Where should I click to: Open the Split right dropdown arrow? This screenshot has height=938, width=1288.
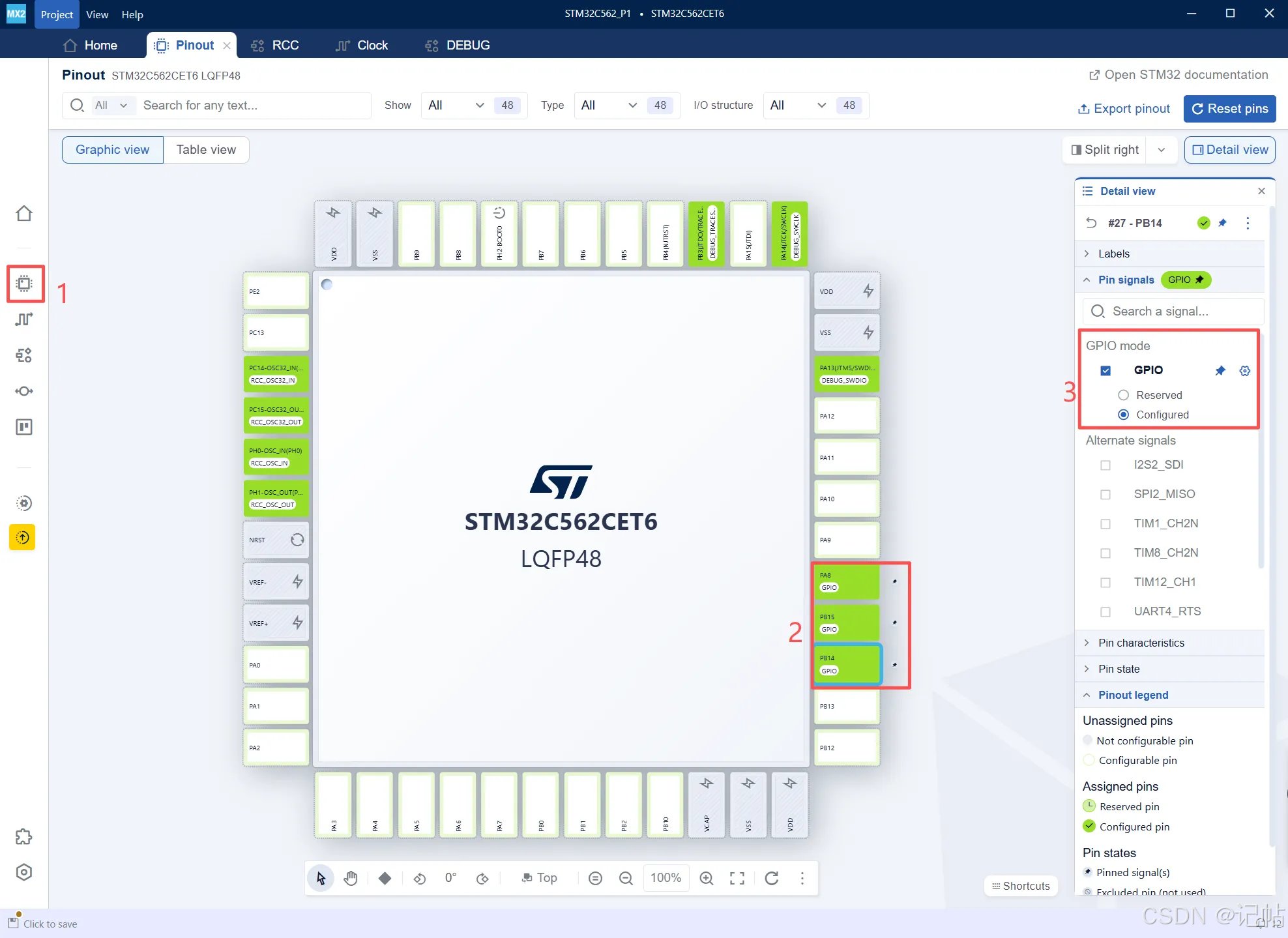[x=1162, y=150]
